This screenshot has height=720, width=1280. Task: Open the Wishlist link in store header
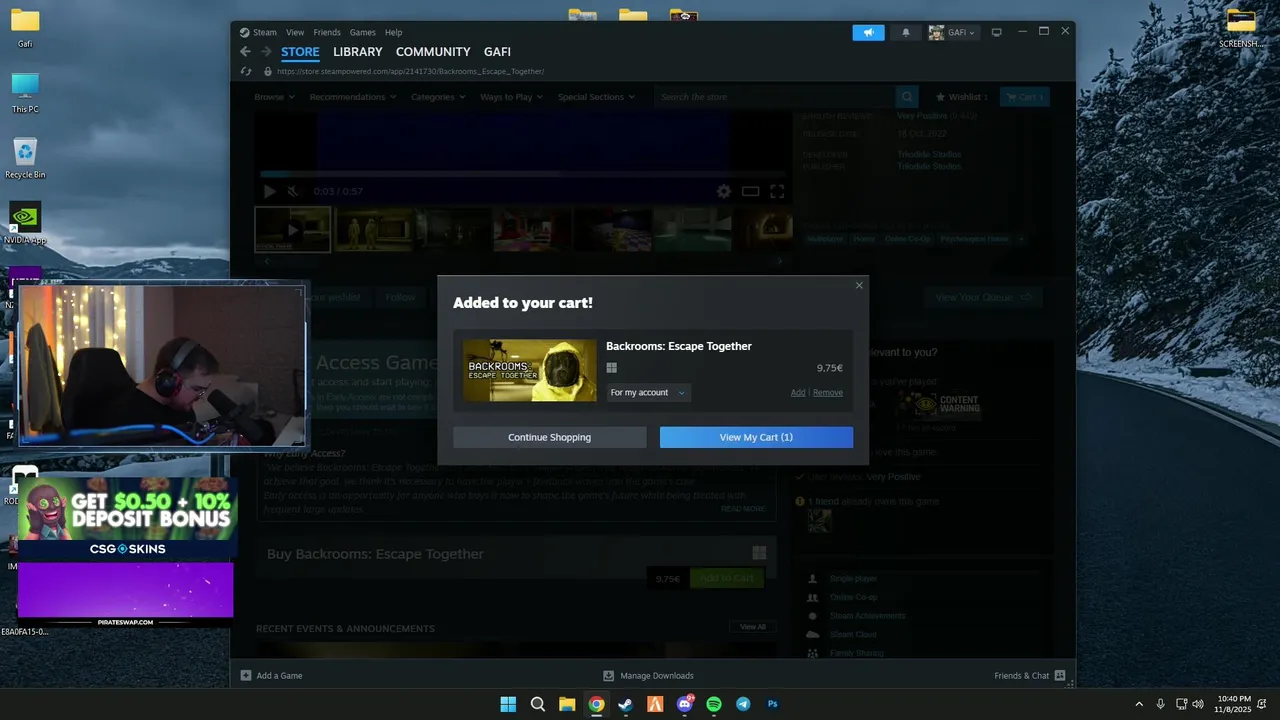(961, 97)
